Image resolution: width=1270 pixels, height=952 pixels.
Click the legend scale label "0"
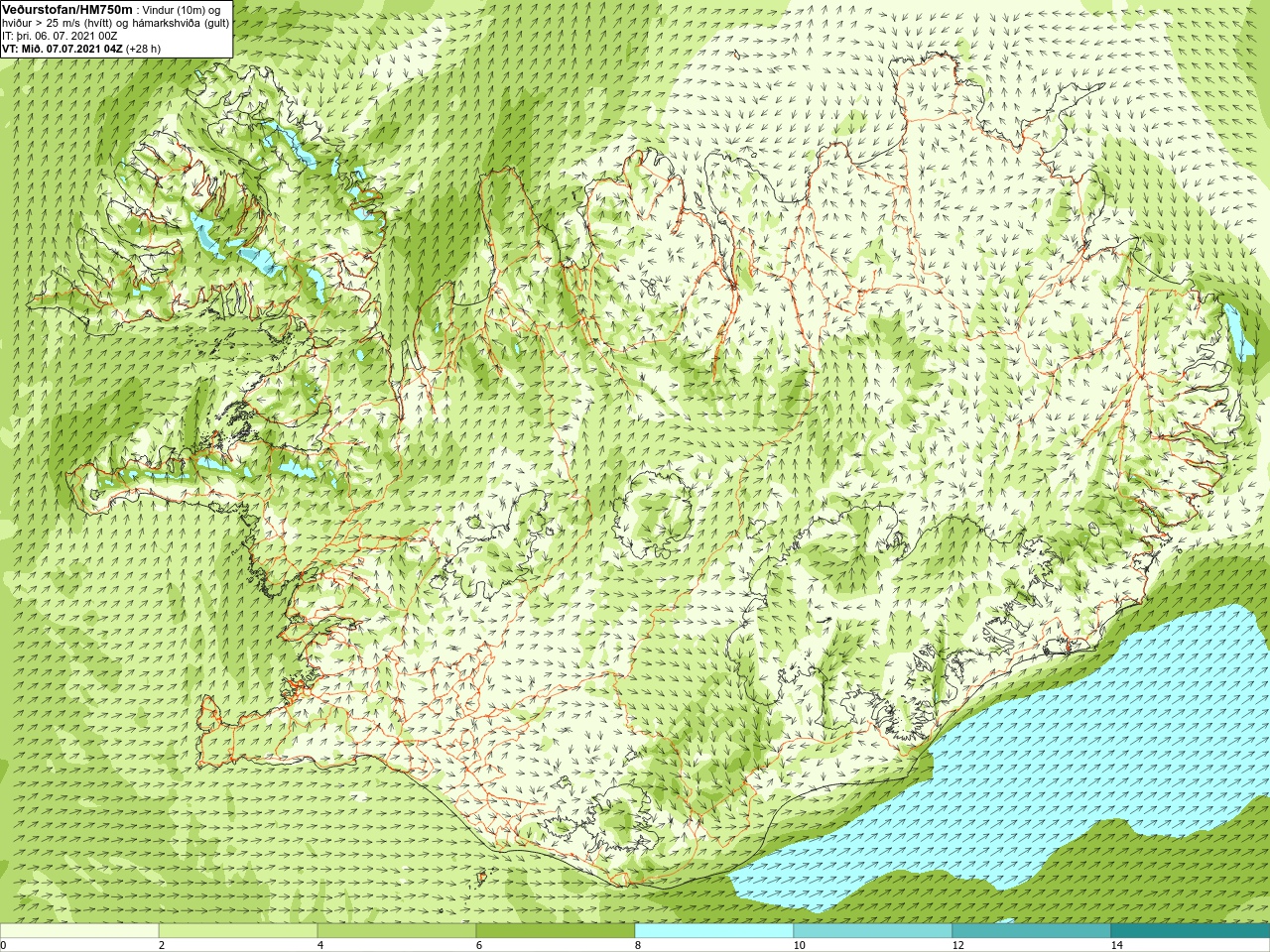[3, 945]
